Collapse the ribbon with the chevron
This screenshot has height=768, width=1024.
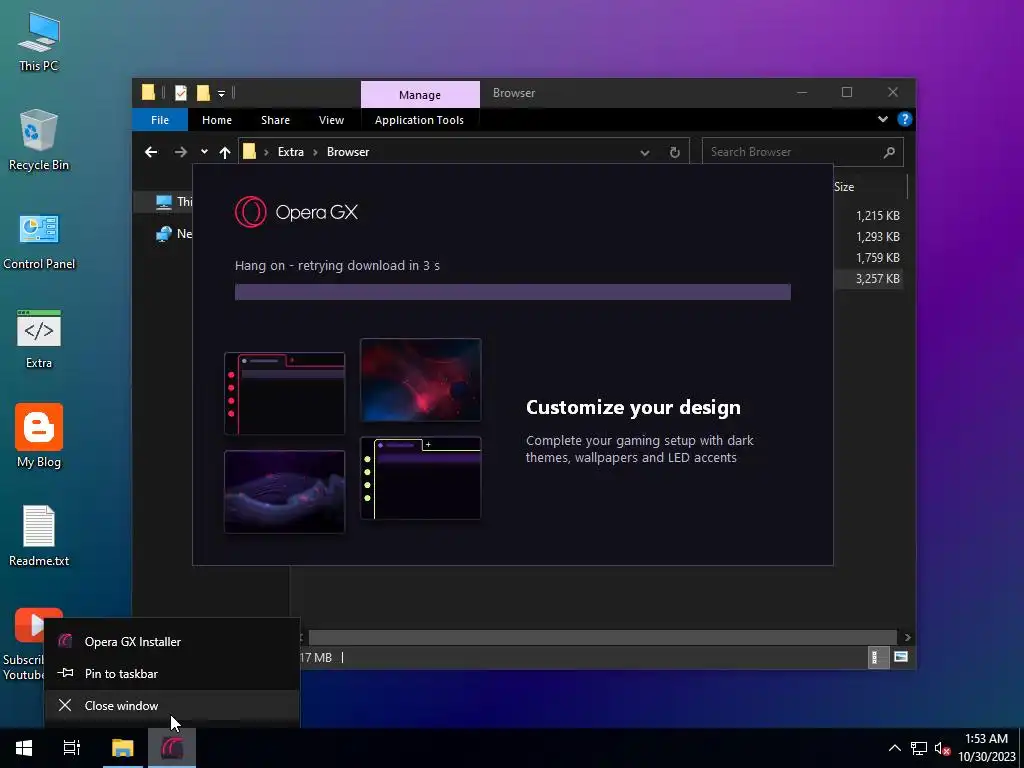[883, 120]
